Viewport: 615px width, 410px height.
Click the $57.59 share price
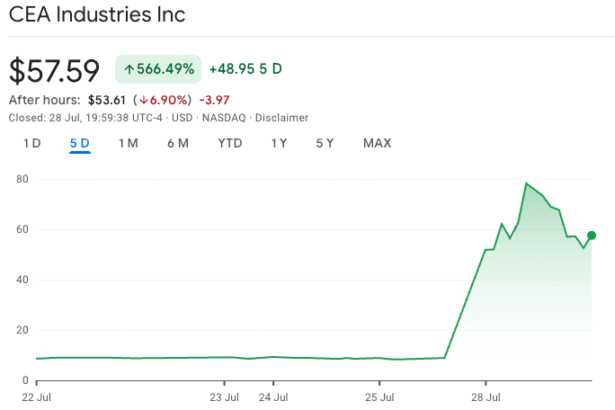[54, 70]
